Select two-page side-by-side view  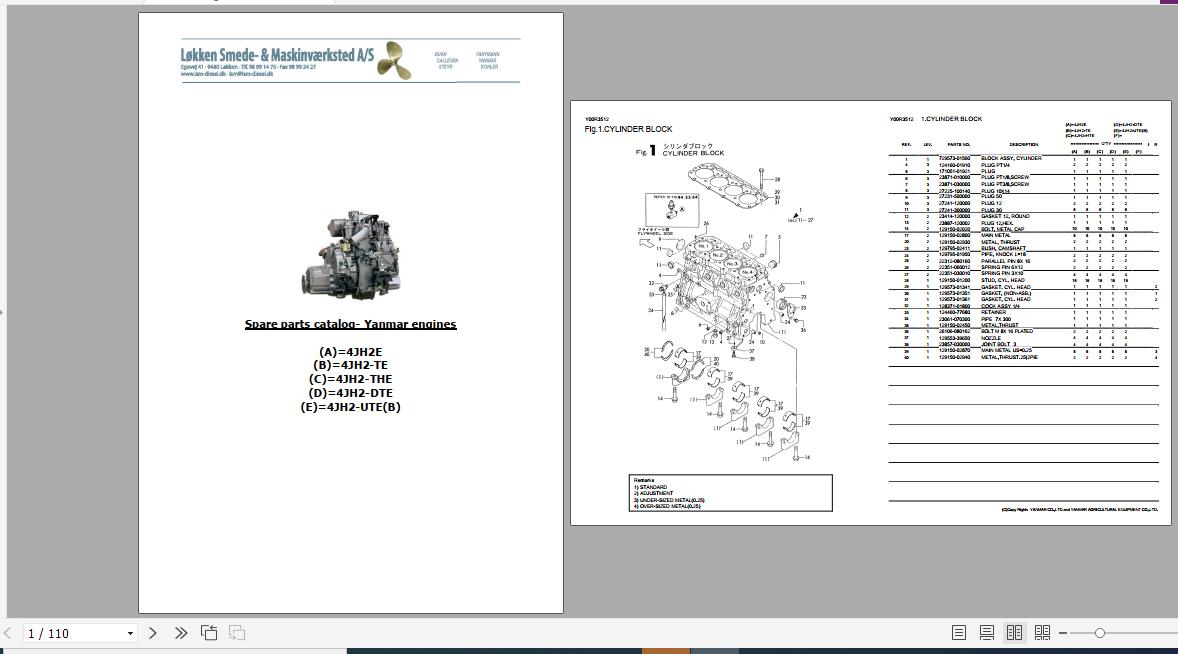[1014, 633]
